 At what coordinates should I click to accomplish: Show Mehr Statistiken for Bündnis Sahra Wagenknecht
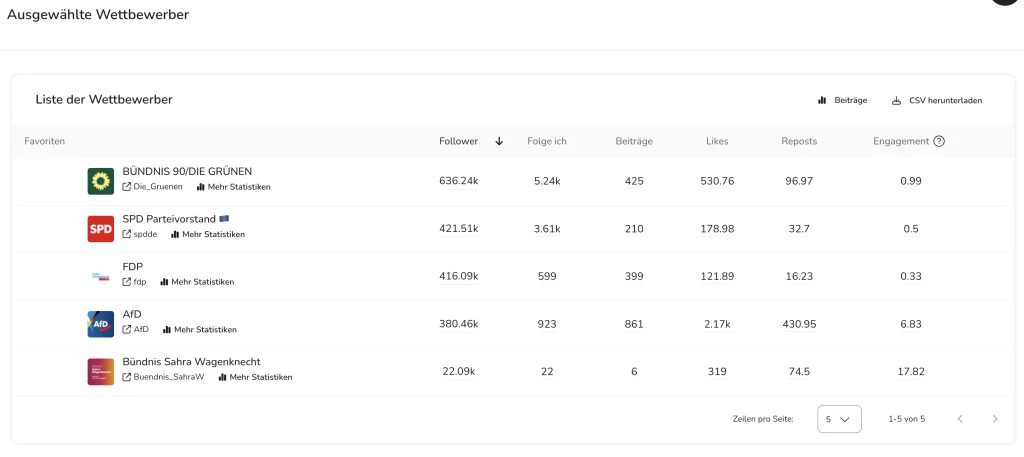255,377
